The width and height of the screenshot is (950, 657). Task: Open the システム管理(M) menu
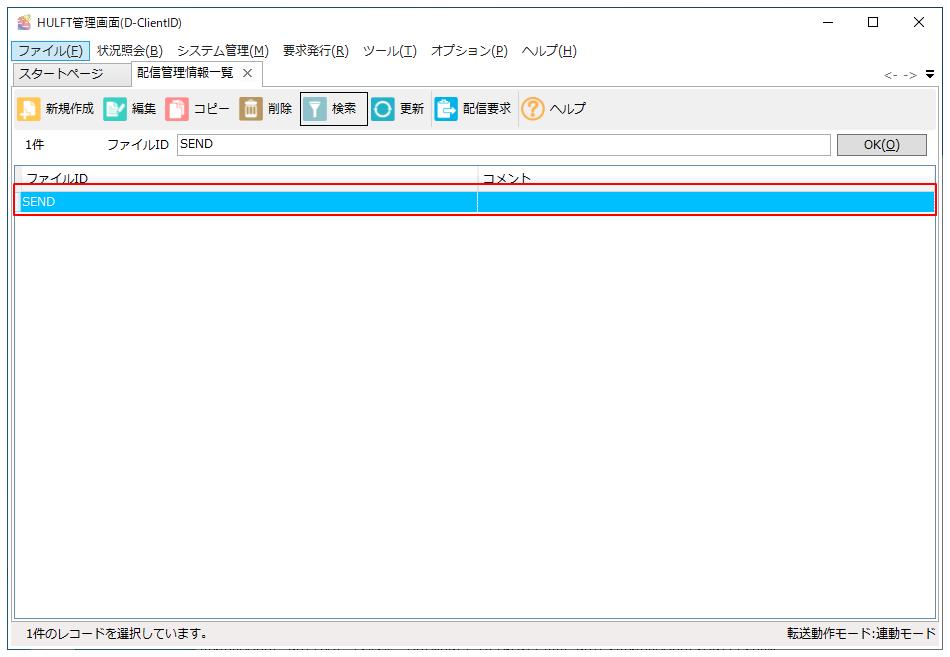(x=222, y=51)
